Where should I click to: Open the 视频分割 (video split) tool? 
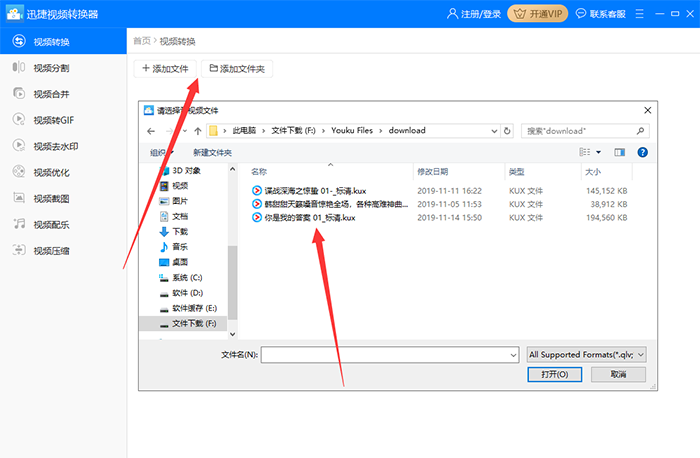tap(50, 67)
